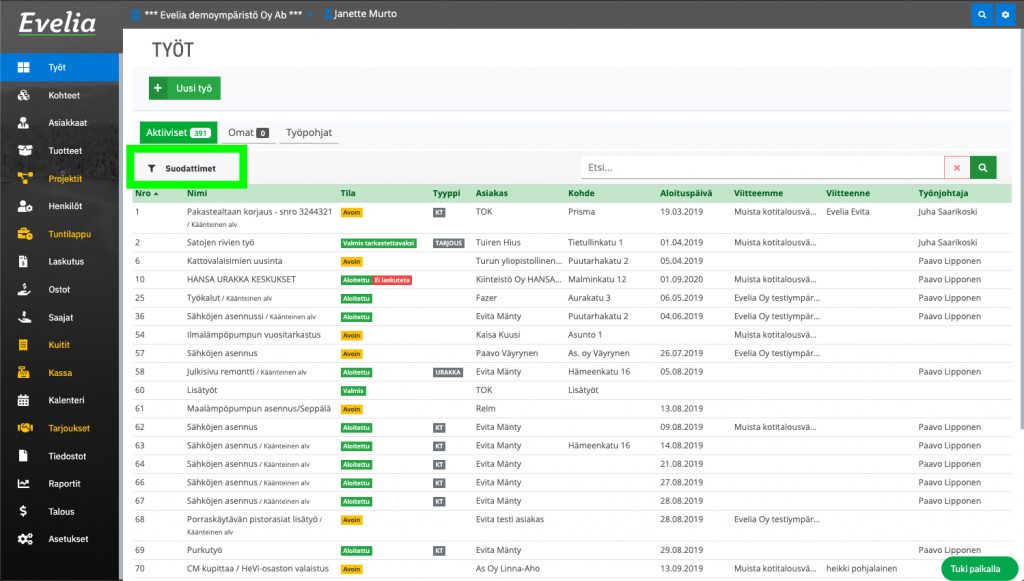Click customer As Oy Linna-Aho

pyautogui.click(x=507, y=569)
